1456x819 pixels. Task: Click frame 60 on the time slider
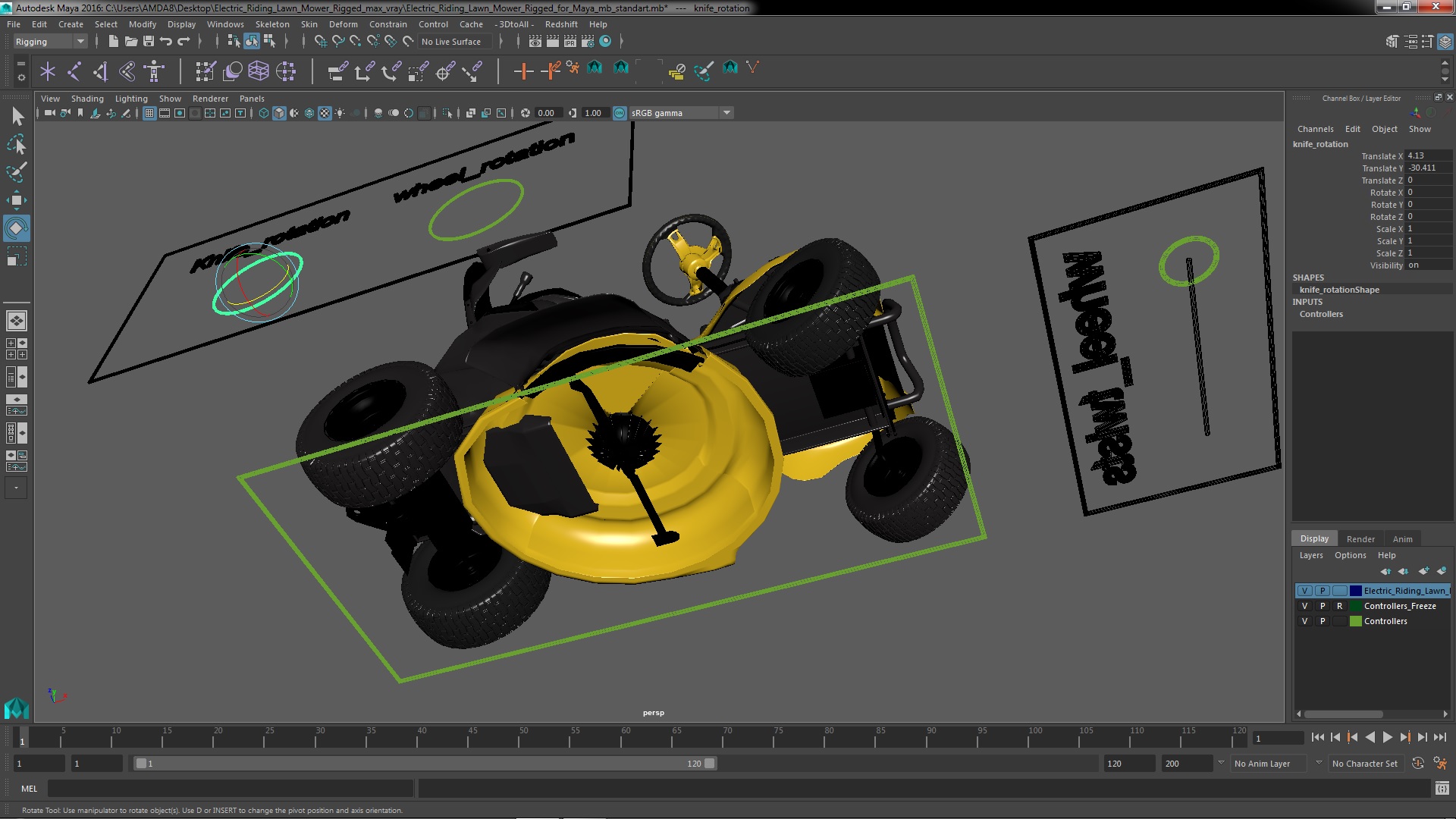point(626,737)
